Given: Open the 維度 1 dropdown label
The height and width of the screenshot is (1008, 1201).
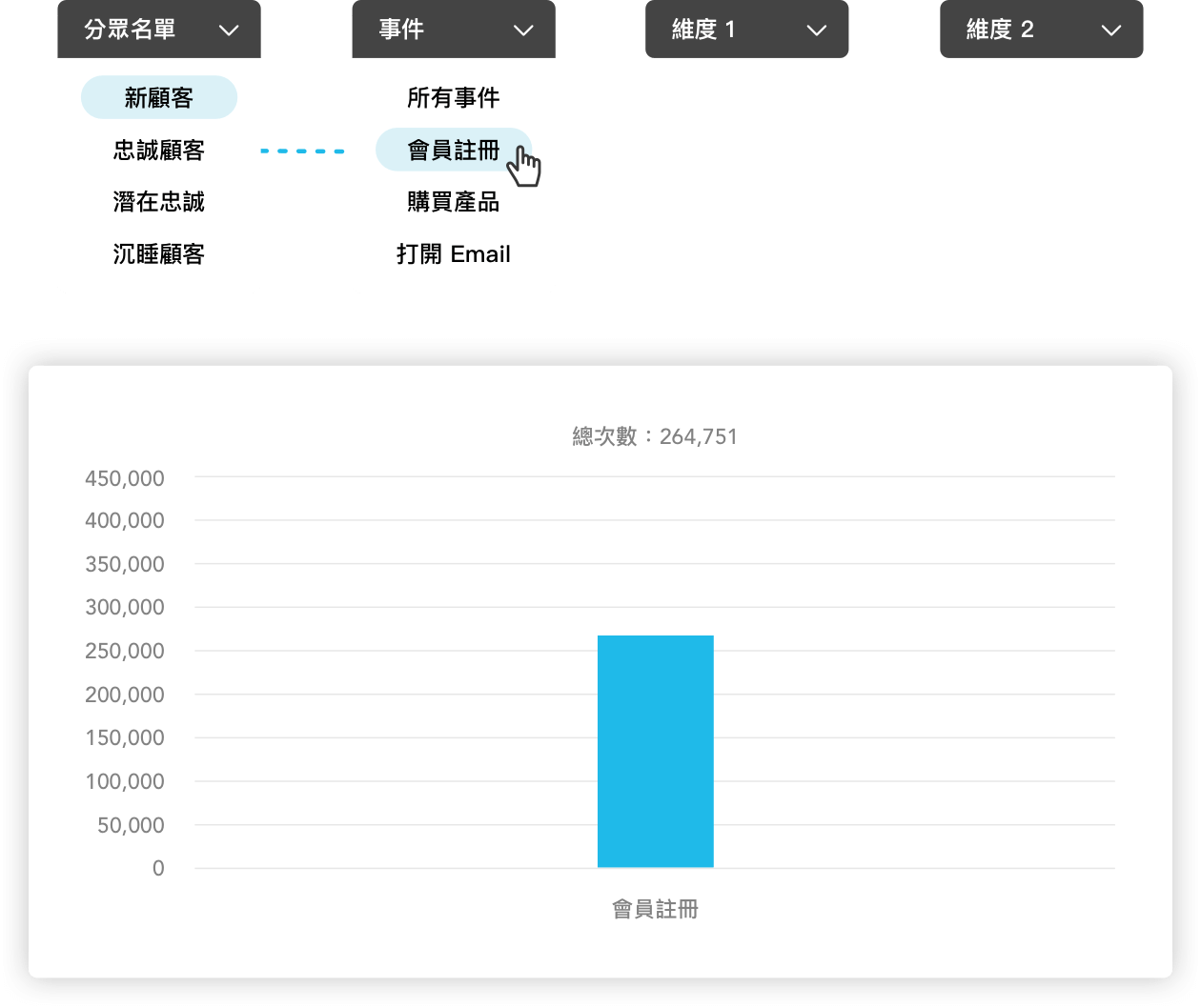Looking at the screenshot, I should pyautogui.click(x=703, y=30).
